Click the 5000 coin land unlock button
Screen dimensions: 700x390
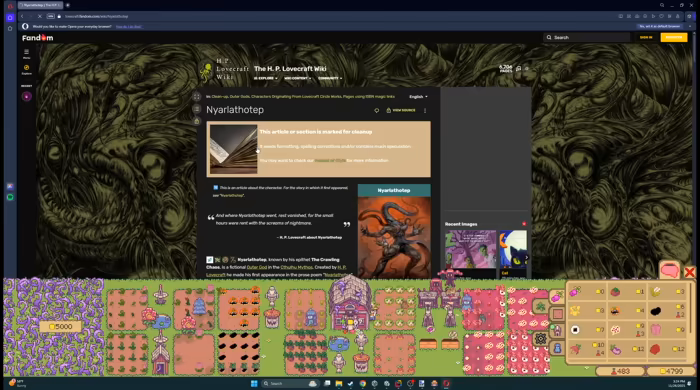pyautogui.click(x=60, y=327)
